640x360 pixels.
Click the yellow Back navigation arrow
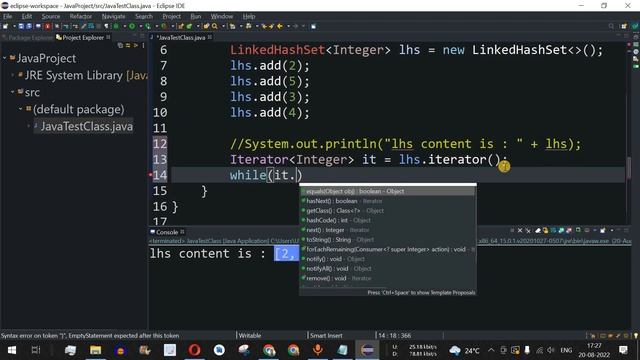[x=280, y=26]
